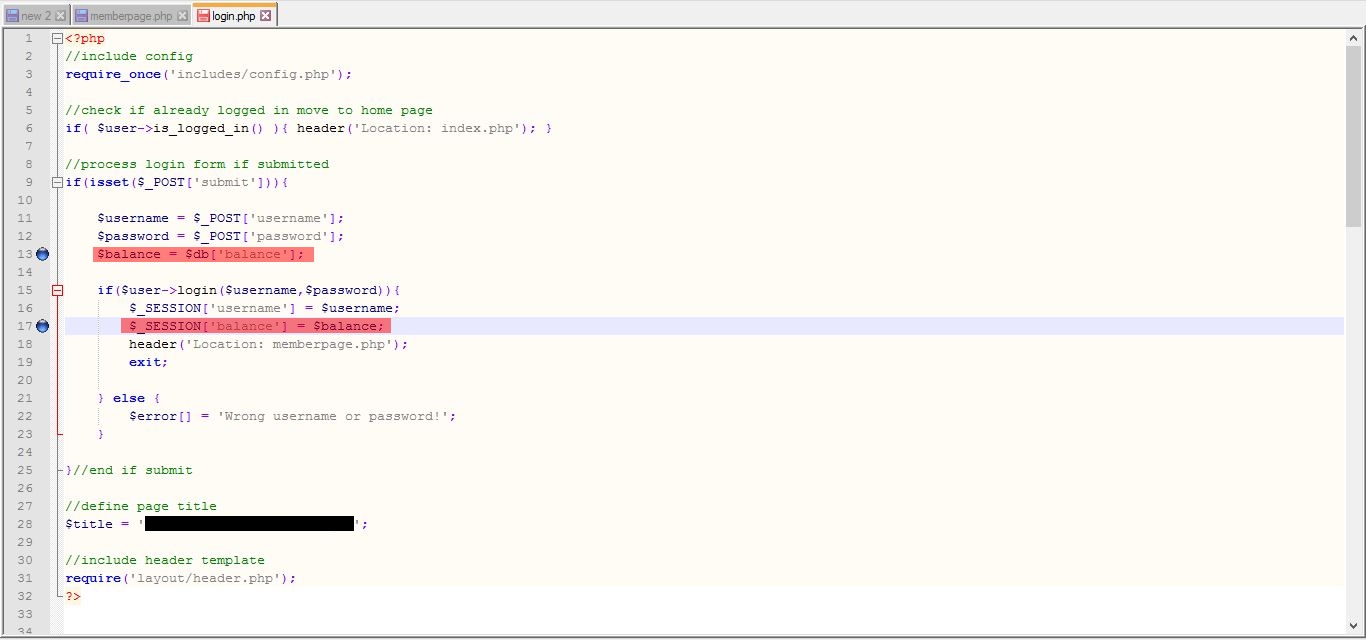This screenshot has width=1366, height=640.
Task: Switch to the new 2 tab
Action: point(36,16)
